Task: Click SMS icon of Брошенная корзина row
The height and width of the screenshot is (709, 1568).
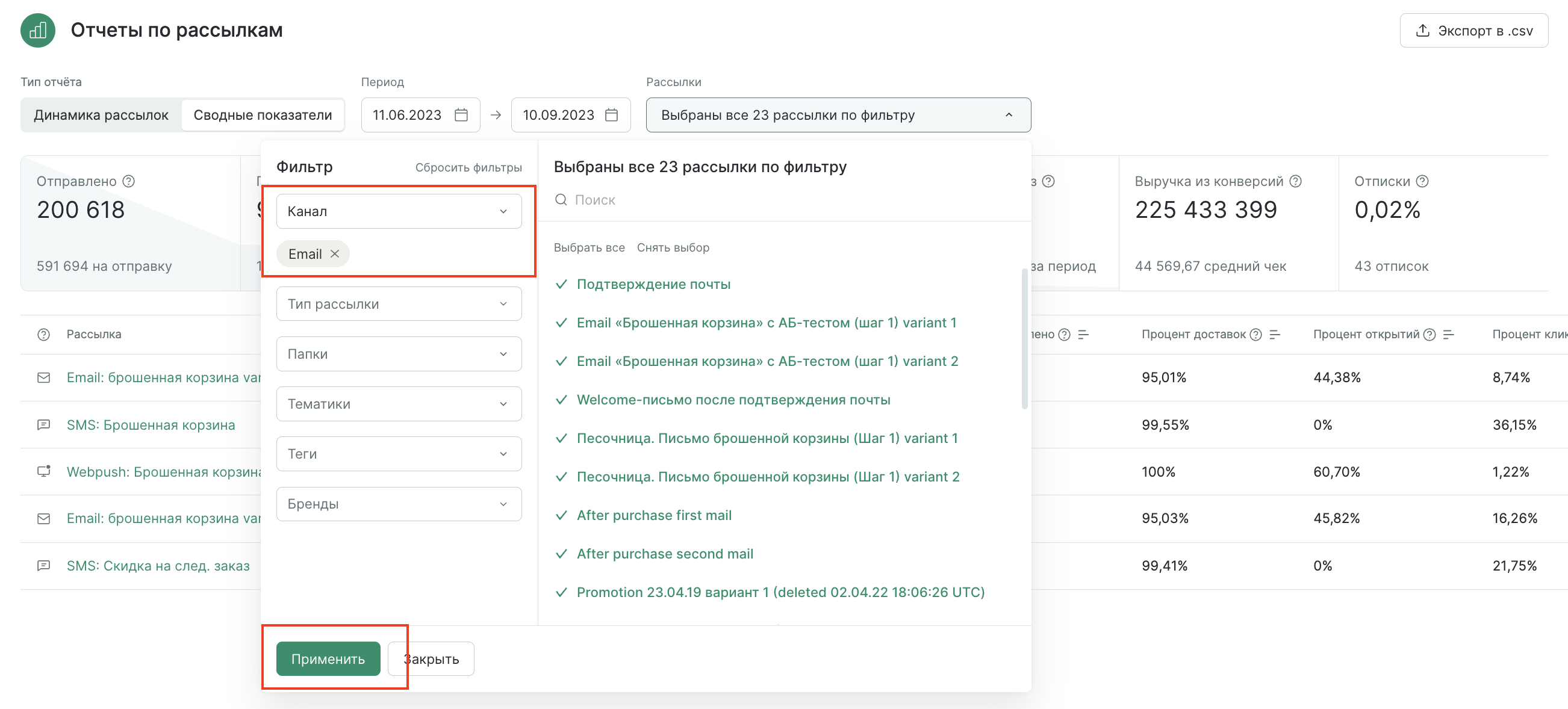Action: 44,425
